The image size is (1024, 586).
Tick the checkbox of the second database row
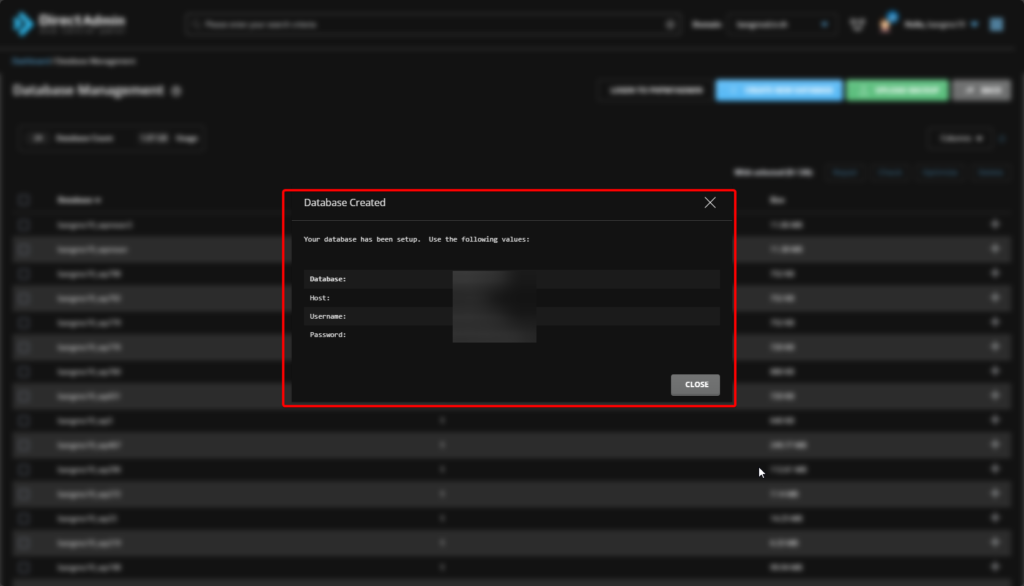(x=24, y=249)
